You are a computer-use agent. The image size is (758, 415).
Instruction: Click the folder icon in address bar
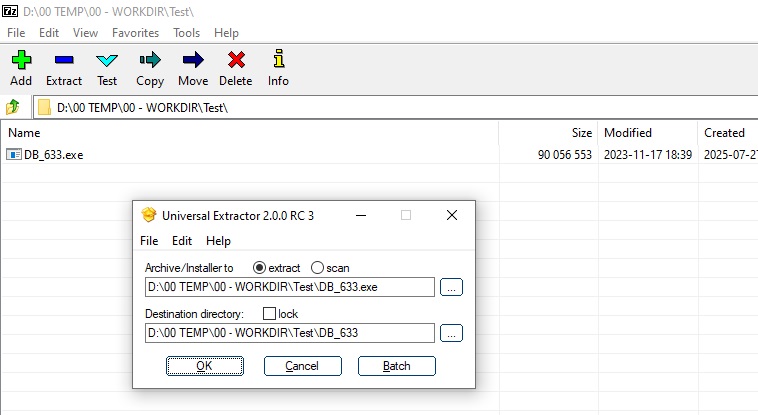click(x=44, y=107)
